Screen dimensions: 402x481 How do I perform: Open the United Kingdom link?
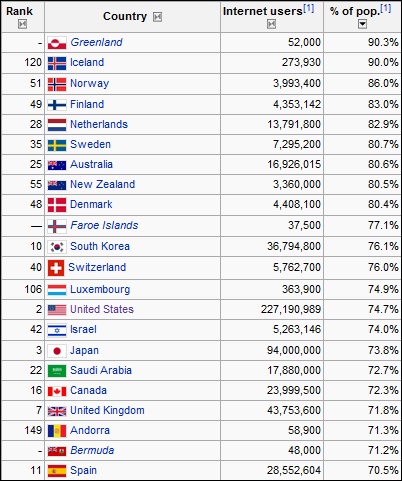click(107, 410)
